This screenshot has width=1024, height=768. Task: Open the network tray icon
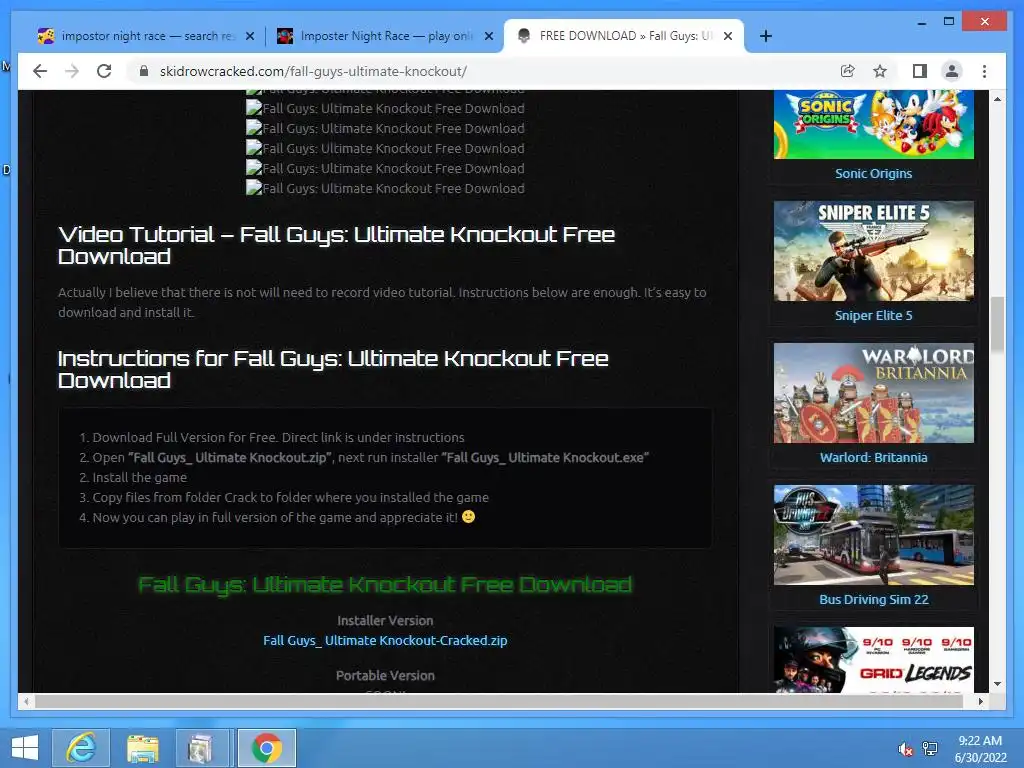[x=930, y=749]
